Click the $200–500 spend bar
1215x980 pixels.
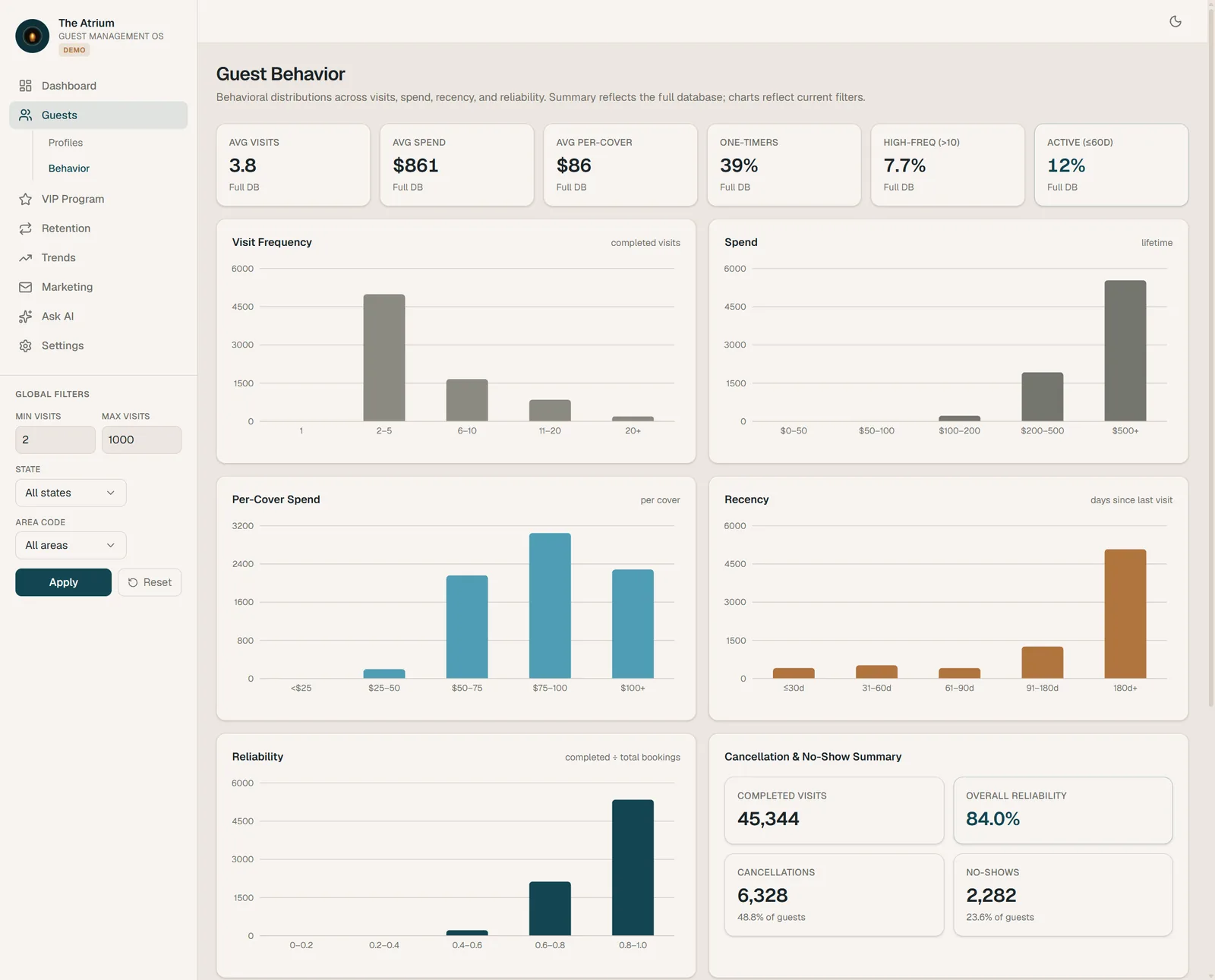point(1043,397)
